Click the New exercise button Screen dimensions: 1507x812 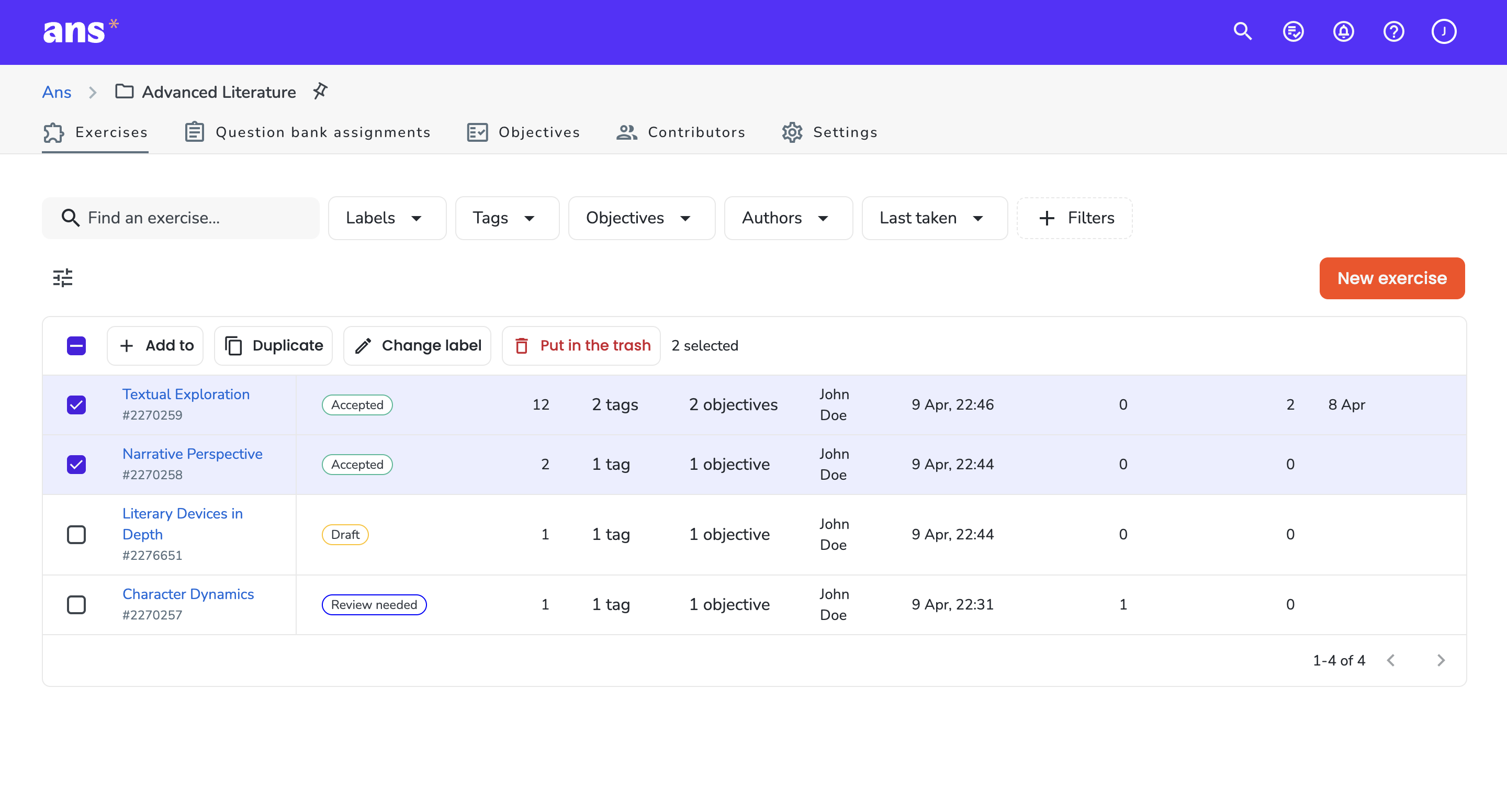tap(1392, 278)
